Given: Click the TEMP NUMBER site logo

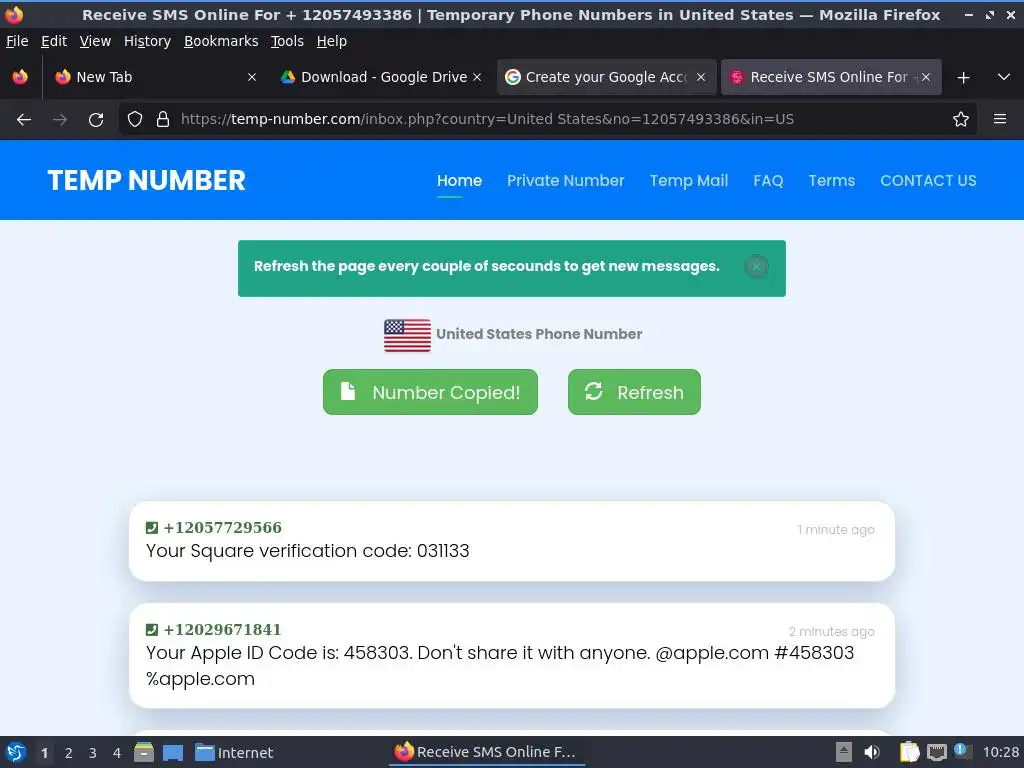Looking at the screenshot, I should coord(146,180).
